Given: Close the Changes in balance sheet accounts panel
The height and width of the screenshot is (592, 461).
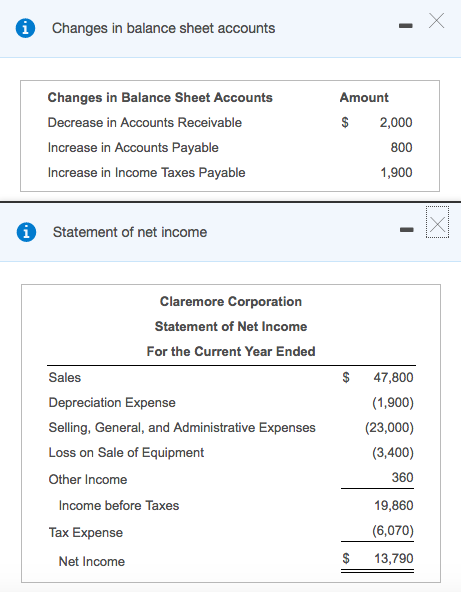Looking at the screenshot, I should click(436, 21).
